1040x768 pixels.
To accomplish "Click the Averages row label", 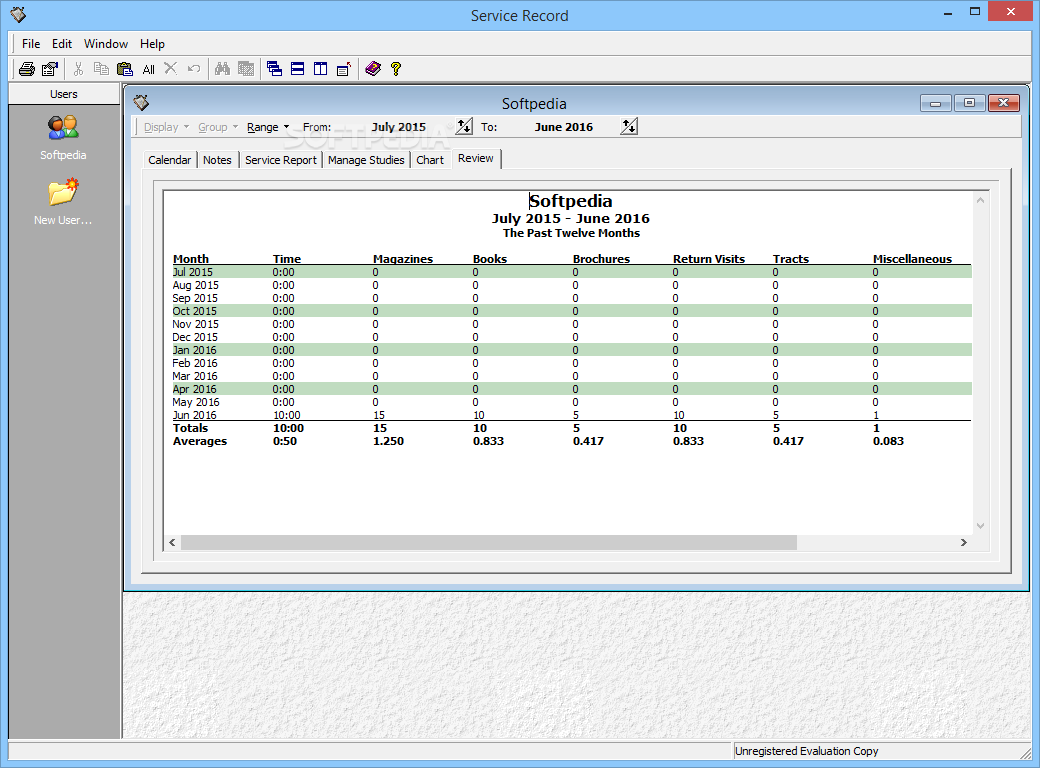I will click(x=200, y=441).
